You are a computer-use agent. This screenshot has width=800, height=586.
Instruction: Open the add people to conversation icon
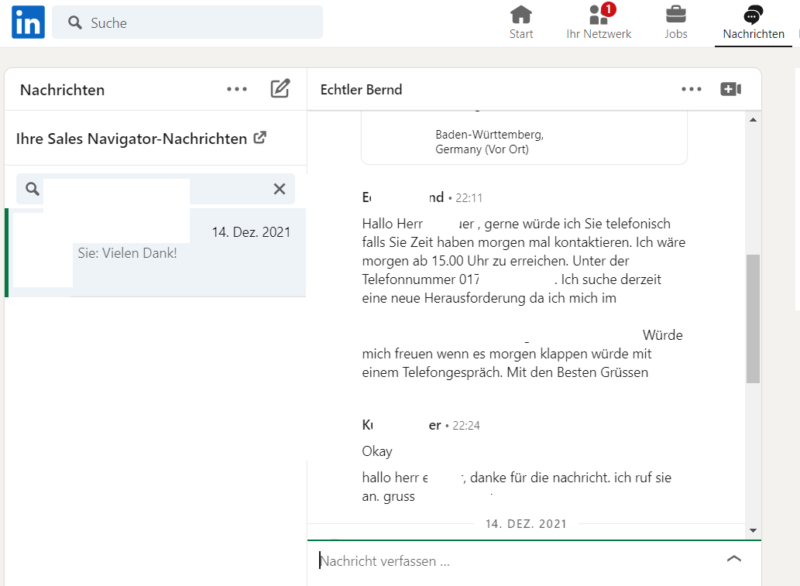pos(731,88)
